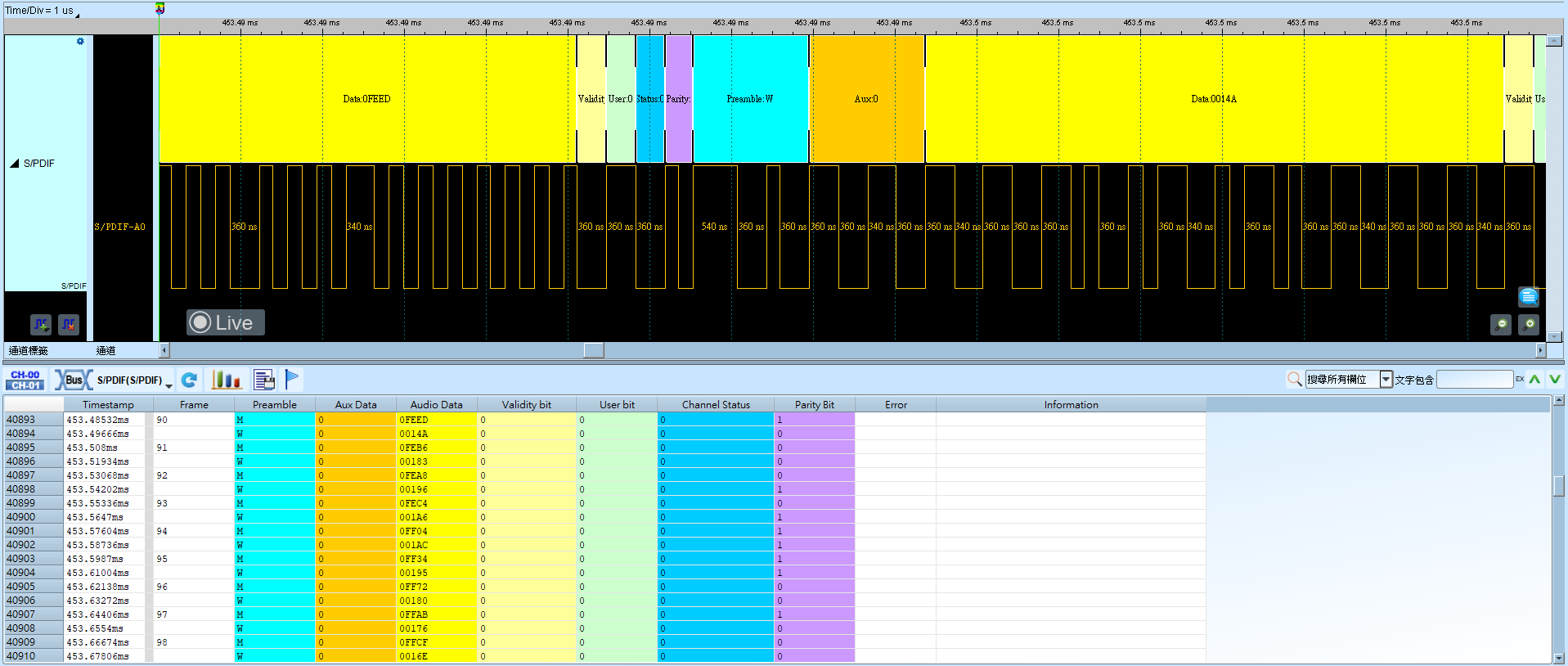Open the blue comment bubble icon
The height and width of the screenshot is (666, 1568).
[1528, 296]
